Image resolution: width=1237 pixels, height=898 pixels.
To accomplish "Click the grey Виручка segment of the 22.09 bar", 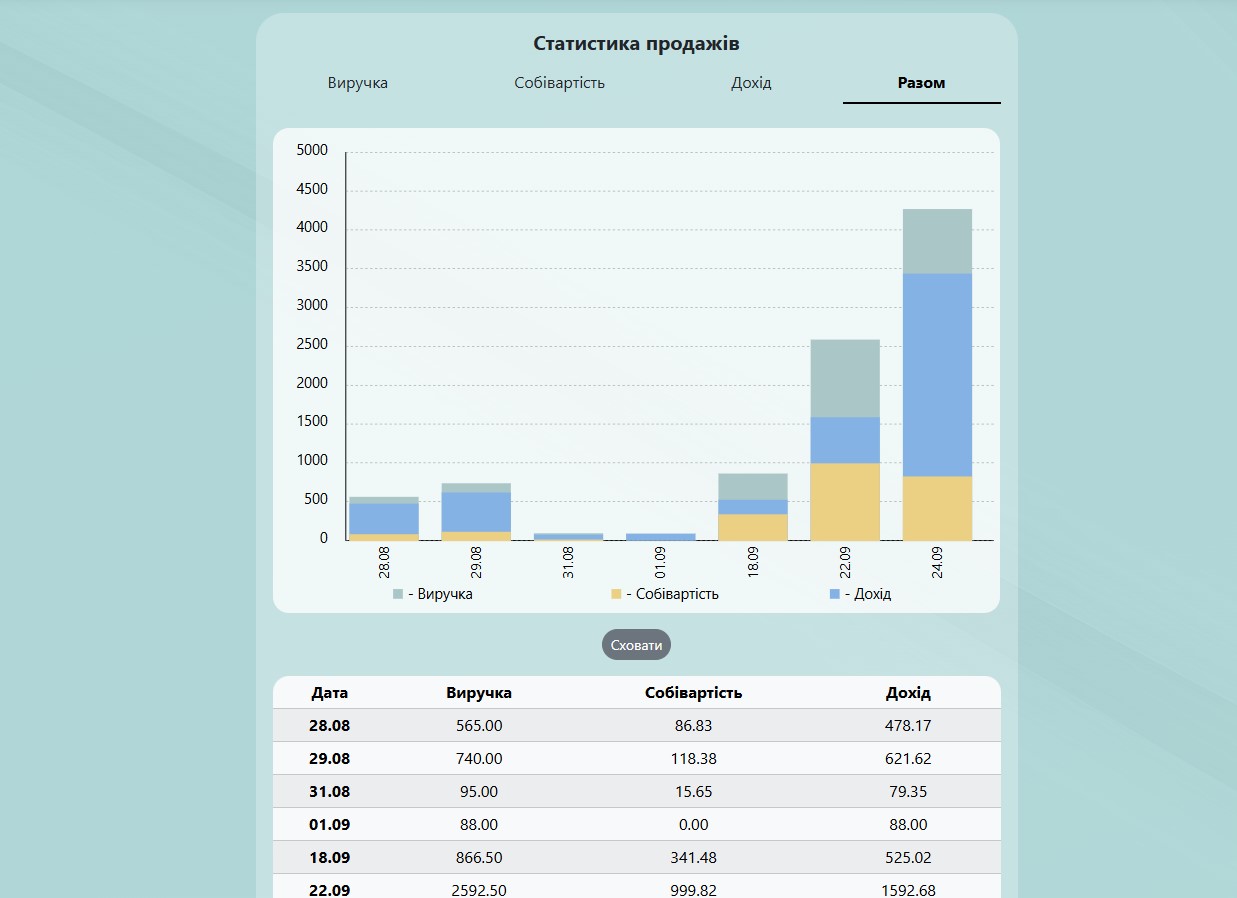I will [x=845, y=378].
